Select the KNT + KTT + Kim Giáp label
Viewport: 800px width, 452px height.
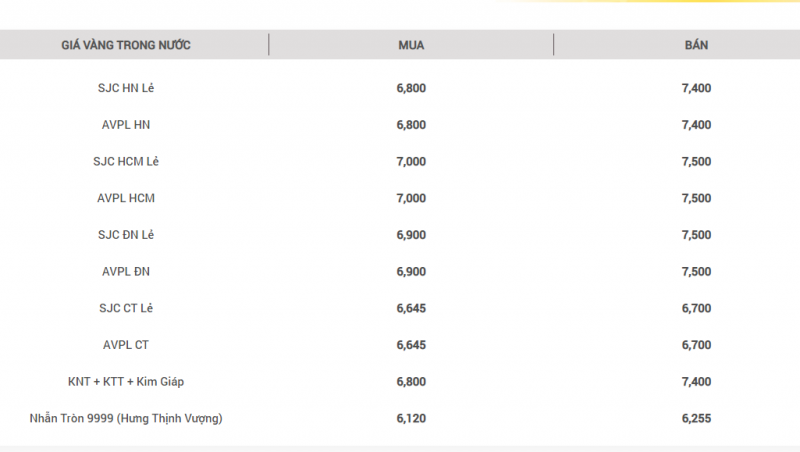[x=126, y=381]
